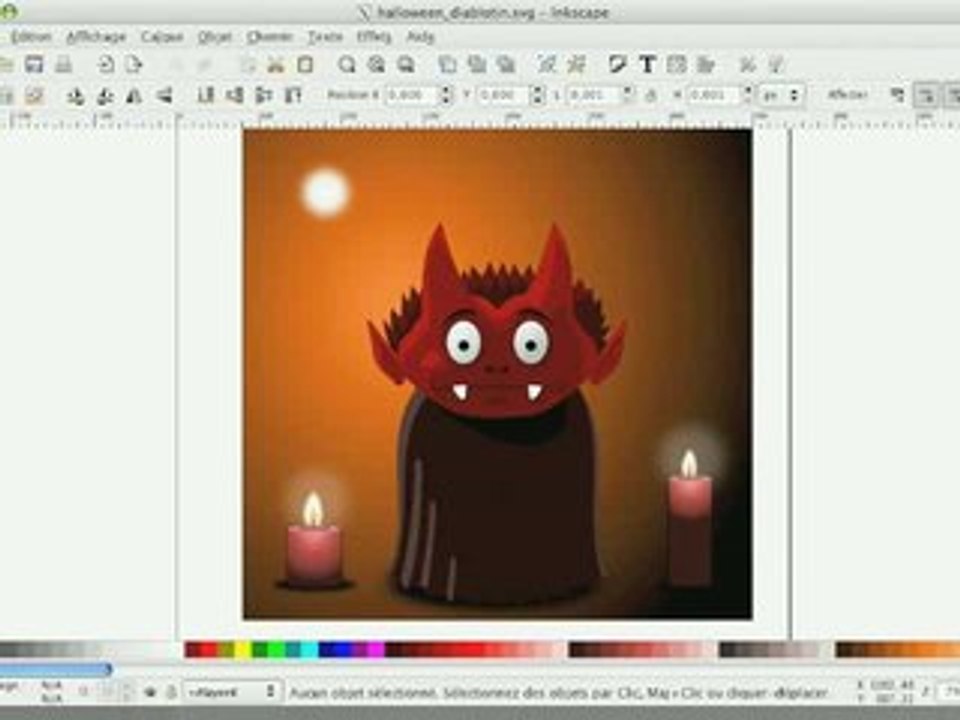Screen dimensions: 960x720
Task: Click the Duplicate object icon
Action: pos(448,64)
